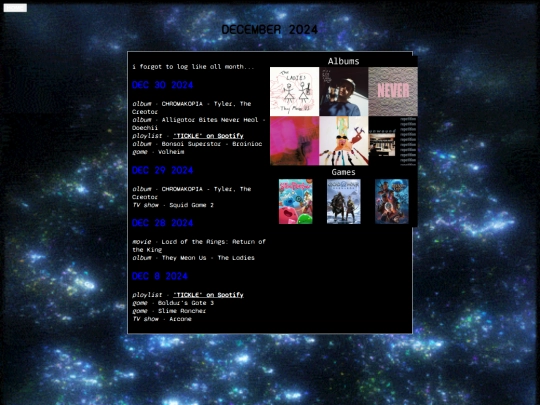
Task: Open the 'TICKLE' on Spotify link under Dec 8
Action: click(208, 295)
